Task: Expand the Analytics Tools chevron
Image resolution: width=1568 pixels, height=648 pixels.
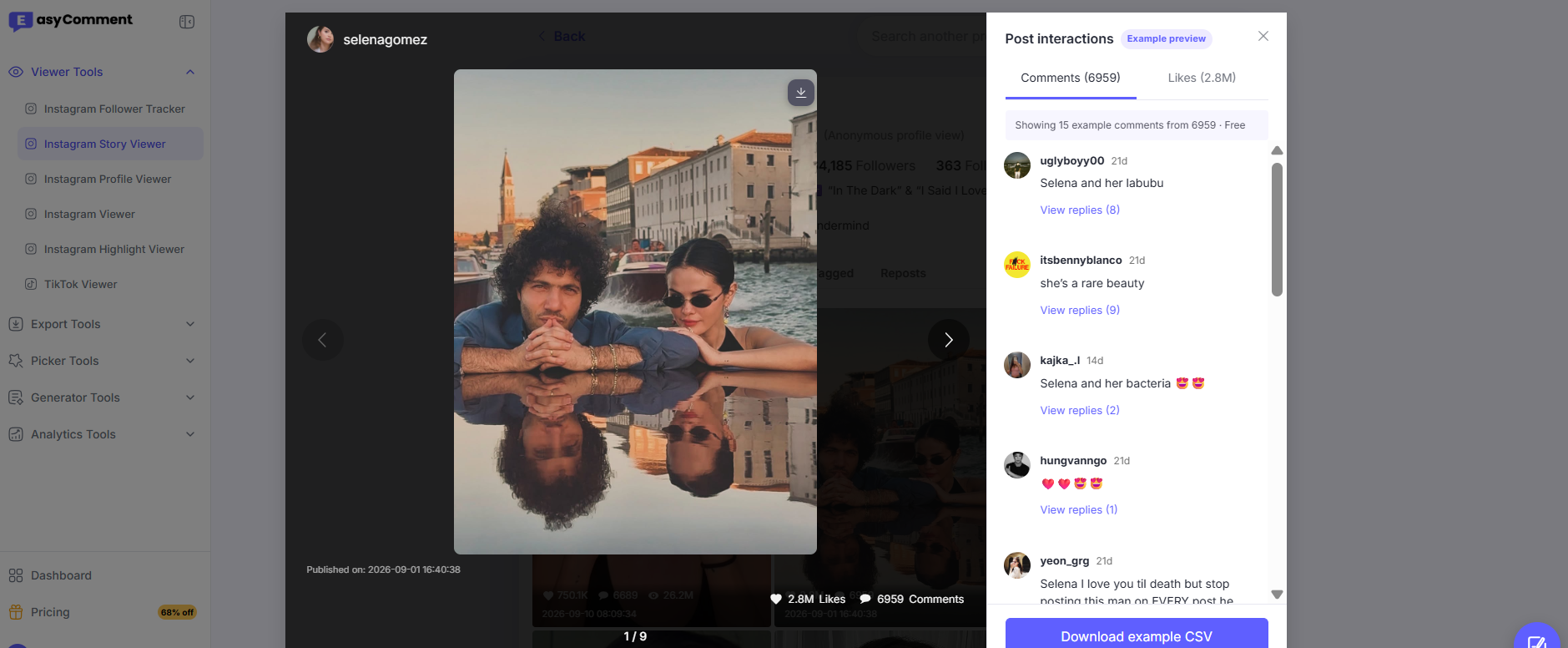Action: (x=190, y=434)
